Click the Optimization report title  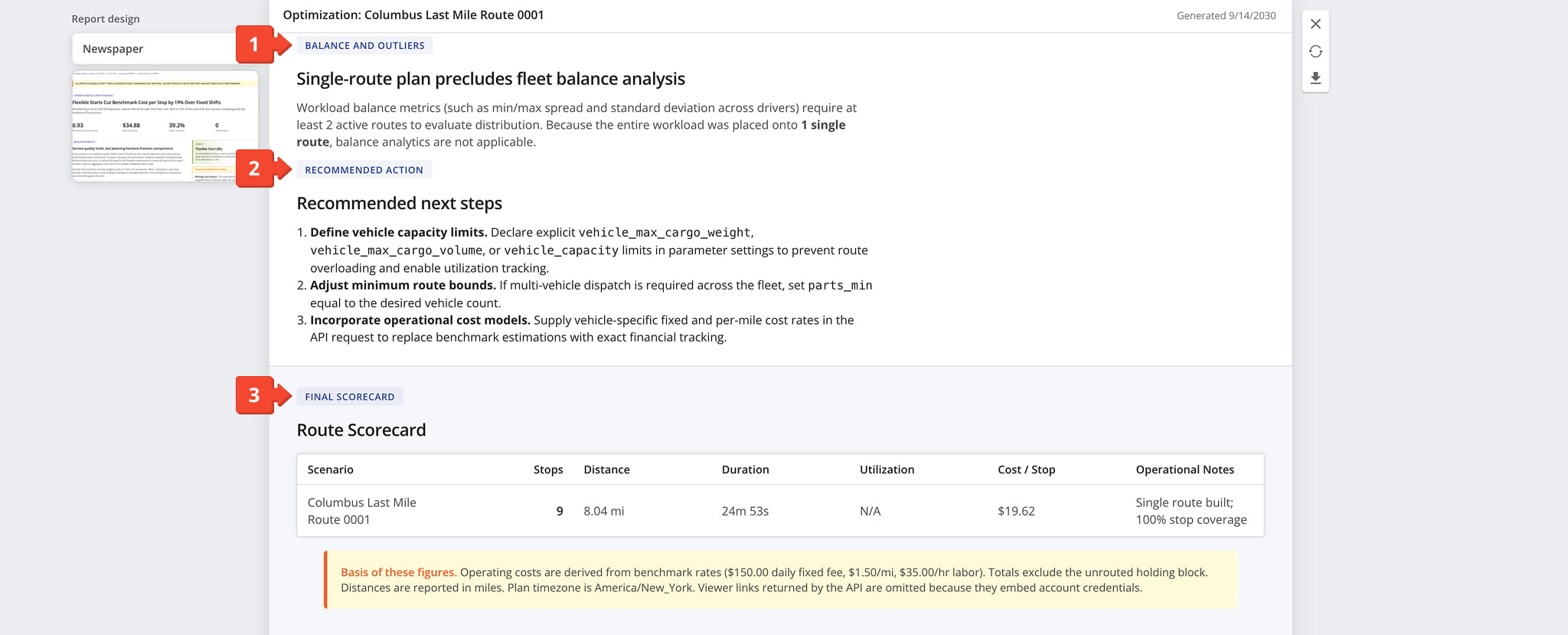(x=413, y=15)
